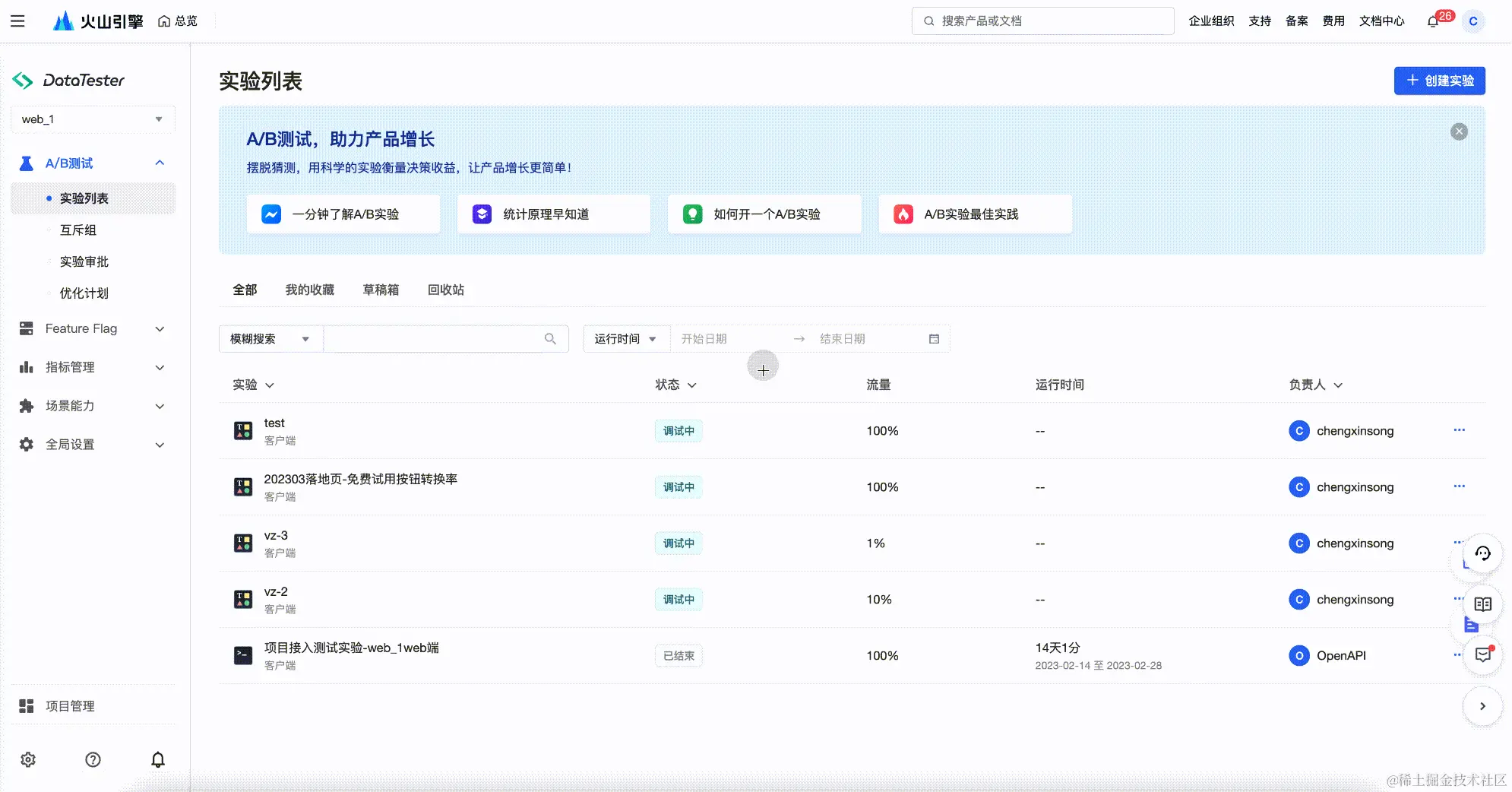Viewport: 1512px width, 792px height.
Task: Open 费用 in top navigation
Action: pyautogui.click(x=1333, y=21)
